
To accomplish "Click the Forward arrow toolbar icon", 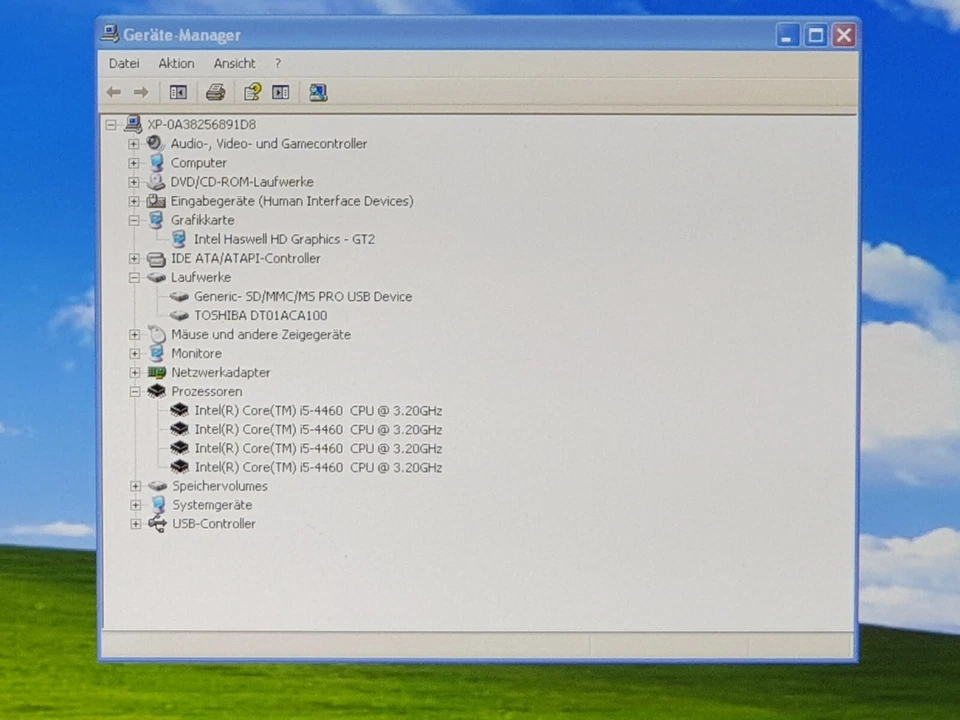I will 141,92.
